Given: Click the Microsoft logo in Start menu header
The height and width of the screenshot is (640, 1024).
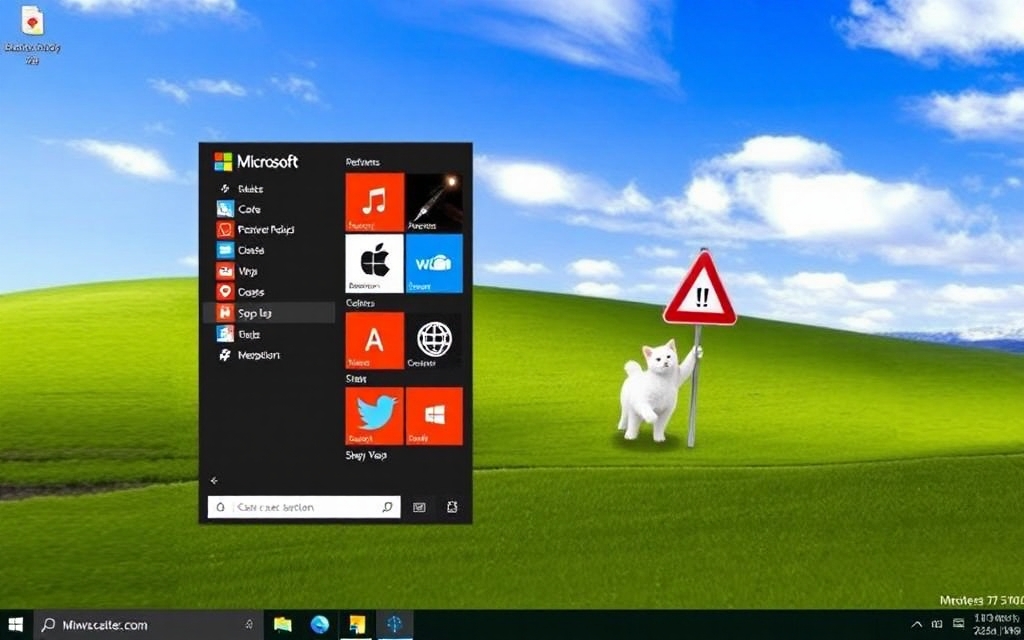Looking at the screenshot, I should click(x=223, y=161).
